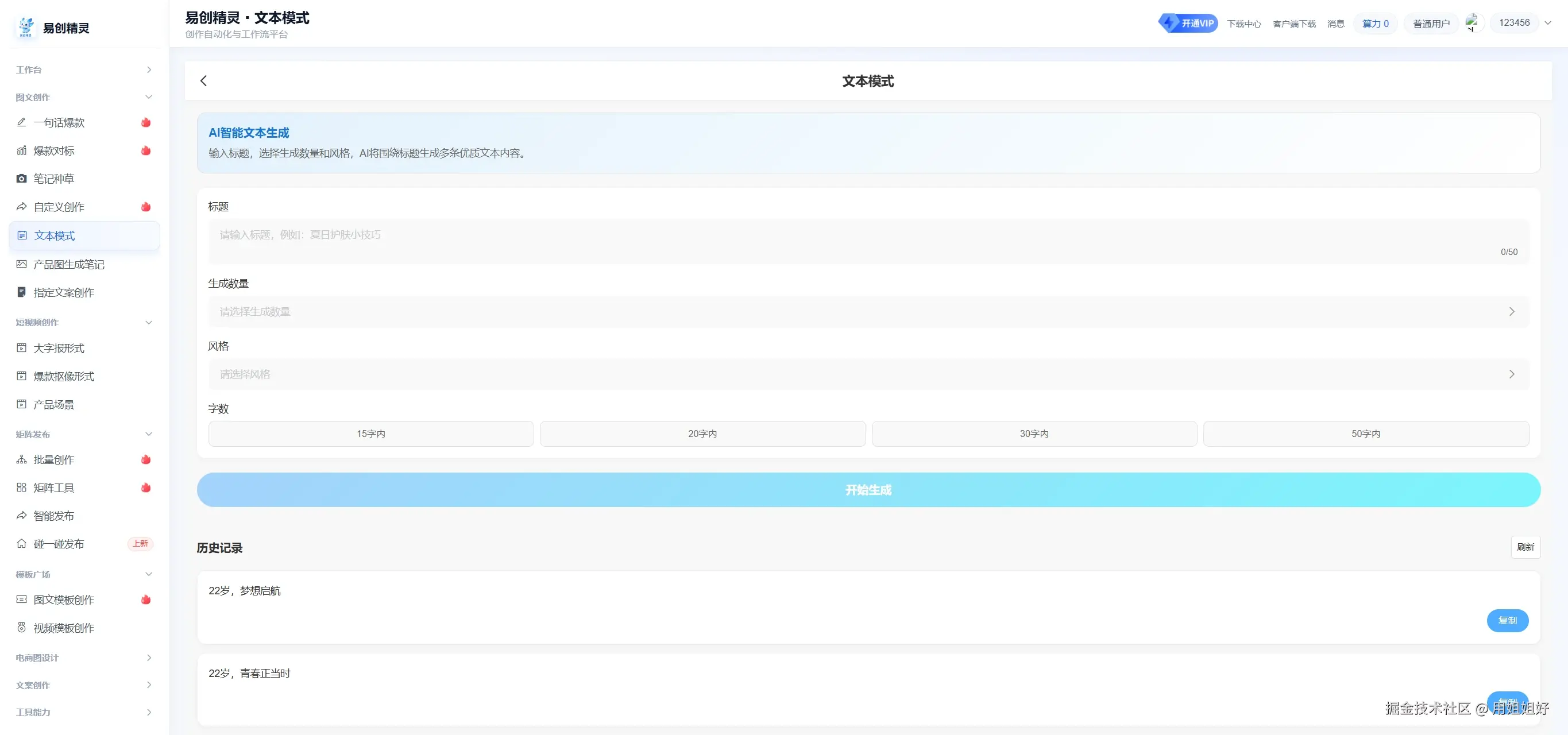Copy the 22岁，梦想启航 history entry
Image resolution: width=1568 pixels, height=735 pixels.
point(1507,621)
